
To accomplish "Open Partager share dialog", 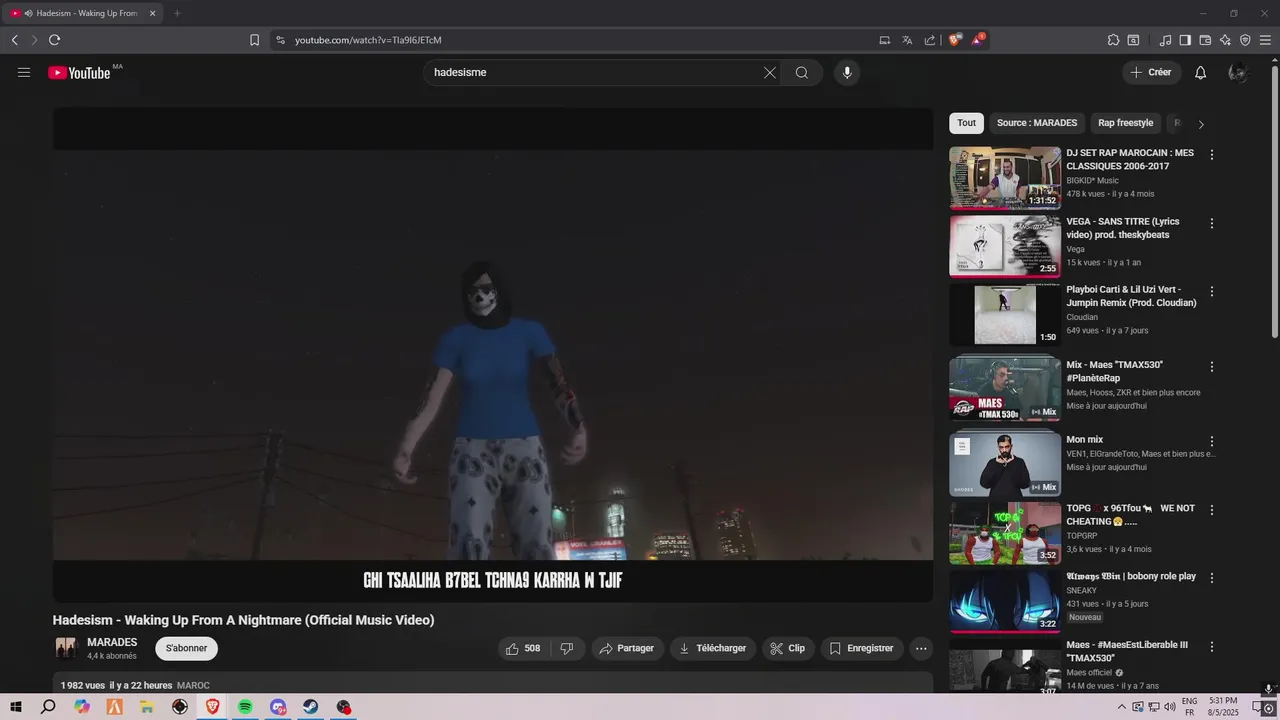I will (x=627, y=648).
